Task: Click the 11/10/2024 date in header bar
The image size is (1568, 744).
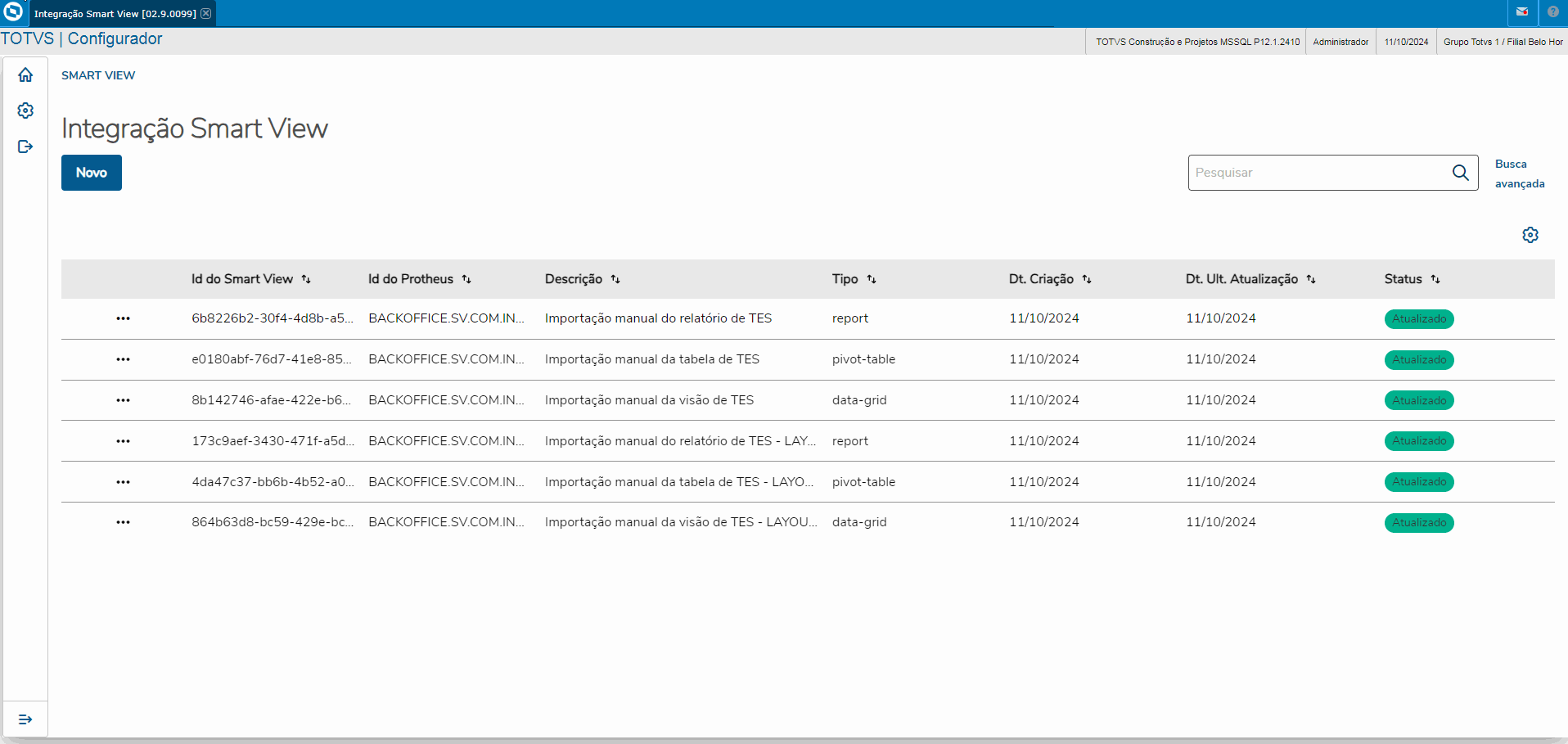Action: (1406, 42)
